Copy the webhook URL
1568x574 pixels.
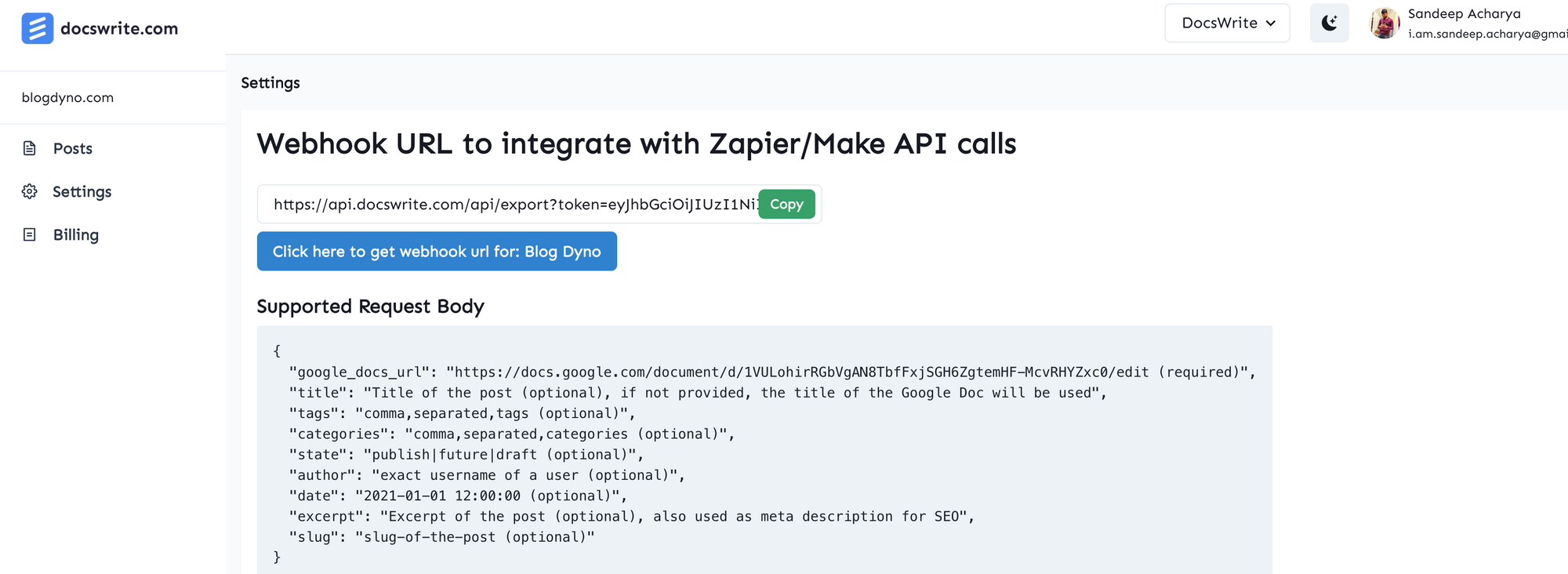786,204
